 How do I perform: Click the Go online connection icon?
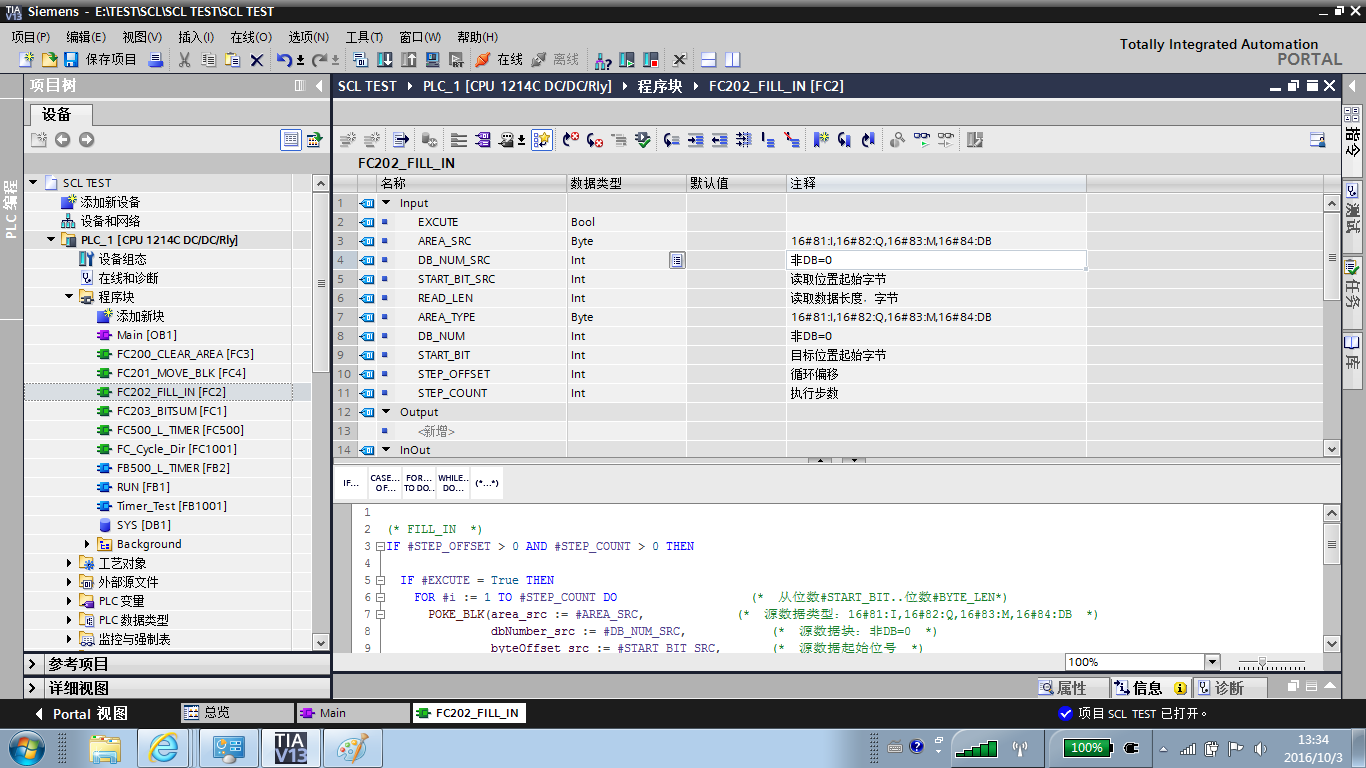pos(483,60)
